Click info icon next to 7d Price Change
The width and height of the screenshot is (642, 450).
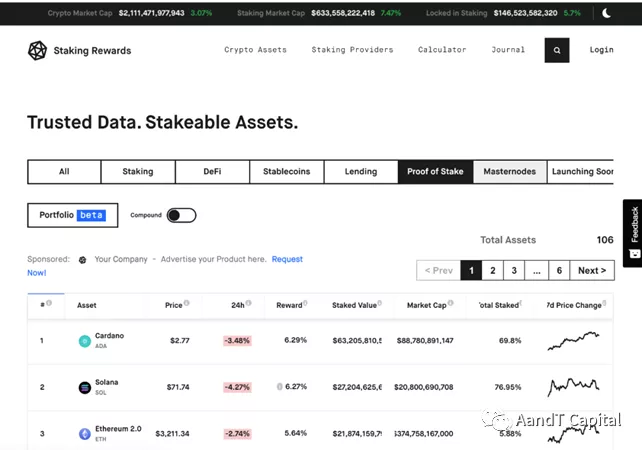[604, 303]
